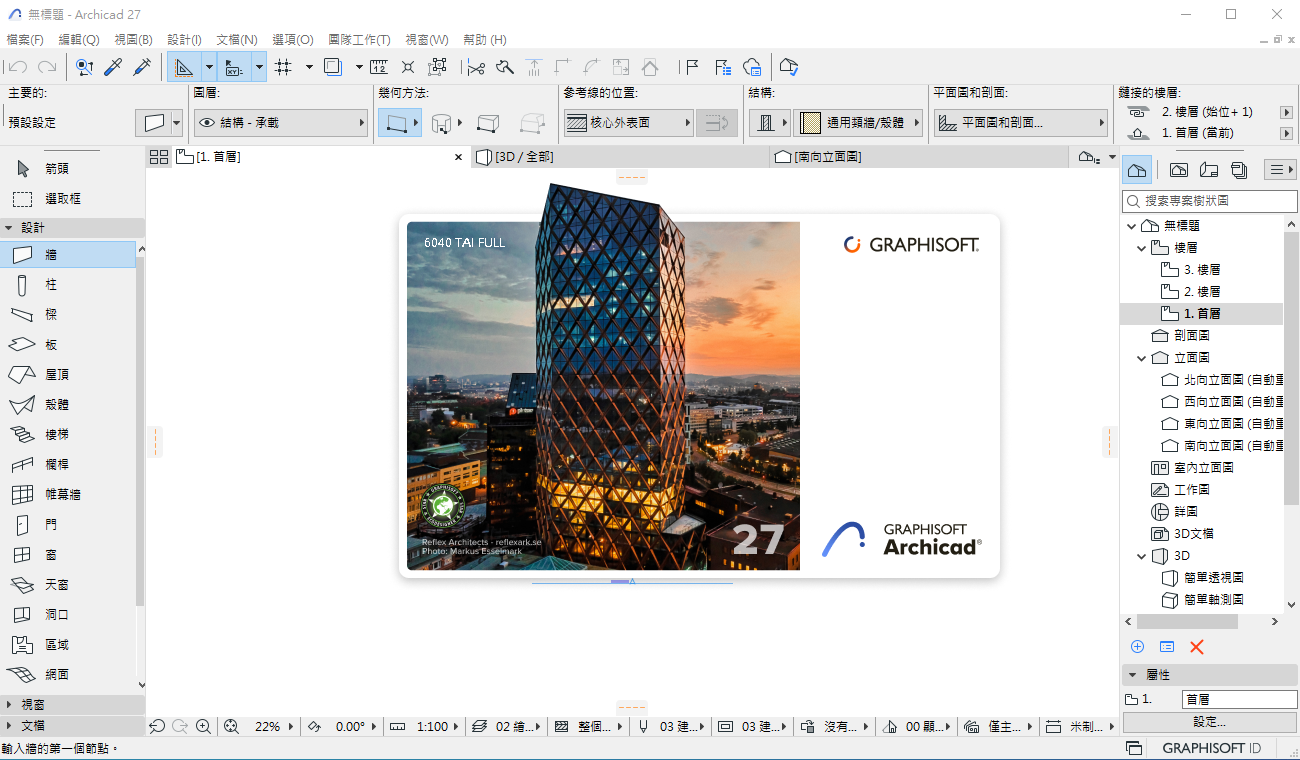Select the 帷幕牆 (Curtain Wall) tool
This screenshot has height=760, width=1300.
[68, 494]
